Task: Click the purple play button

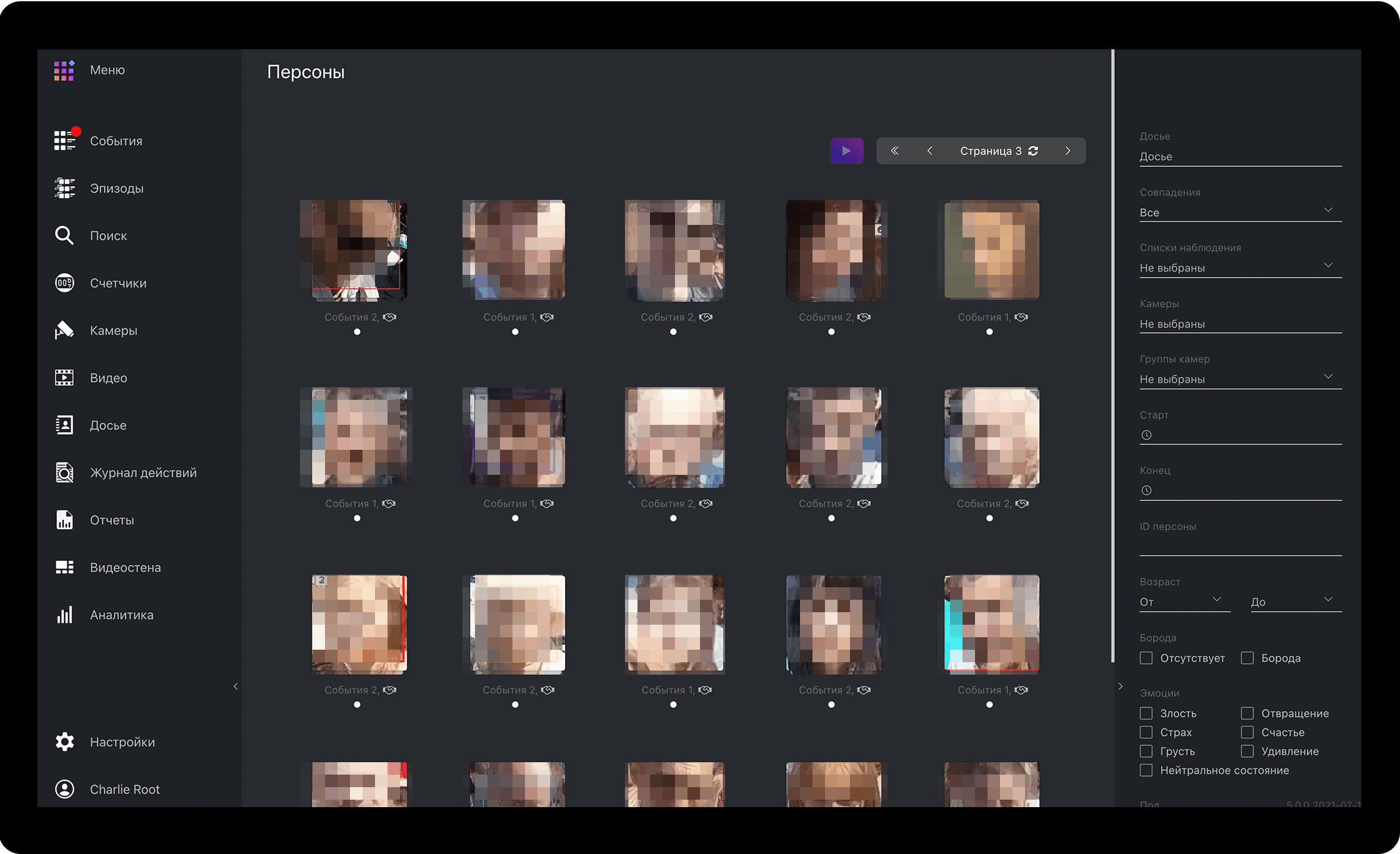Action: click(x=846, y=151)
